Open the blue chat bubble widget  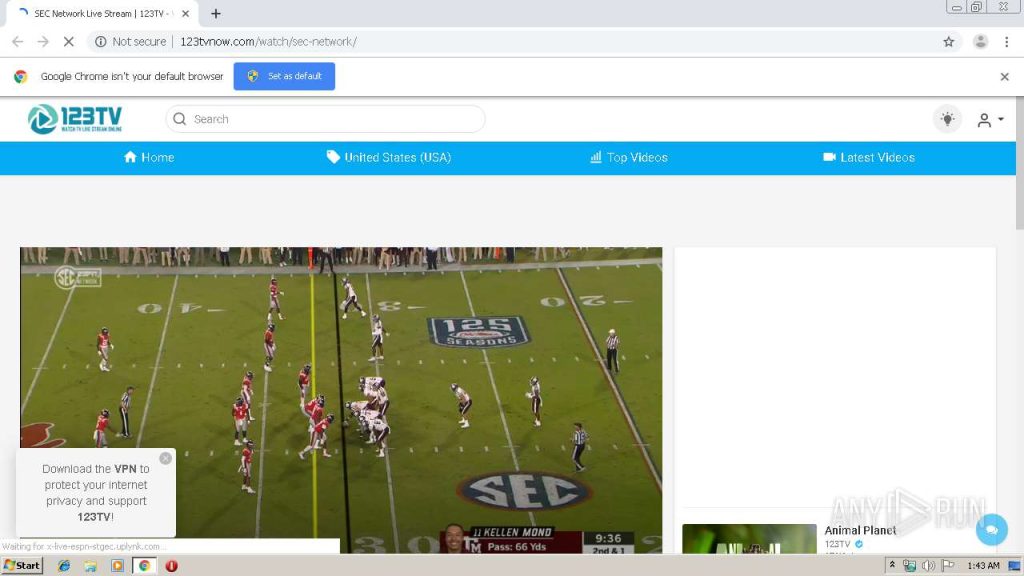(991, 529)
